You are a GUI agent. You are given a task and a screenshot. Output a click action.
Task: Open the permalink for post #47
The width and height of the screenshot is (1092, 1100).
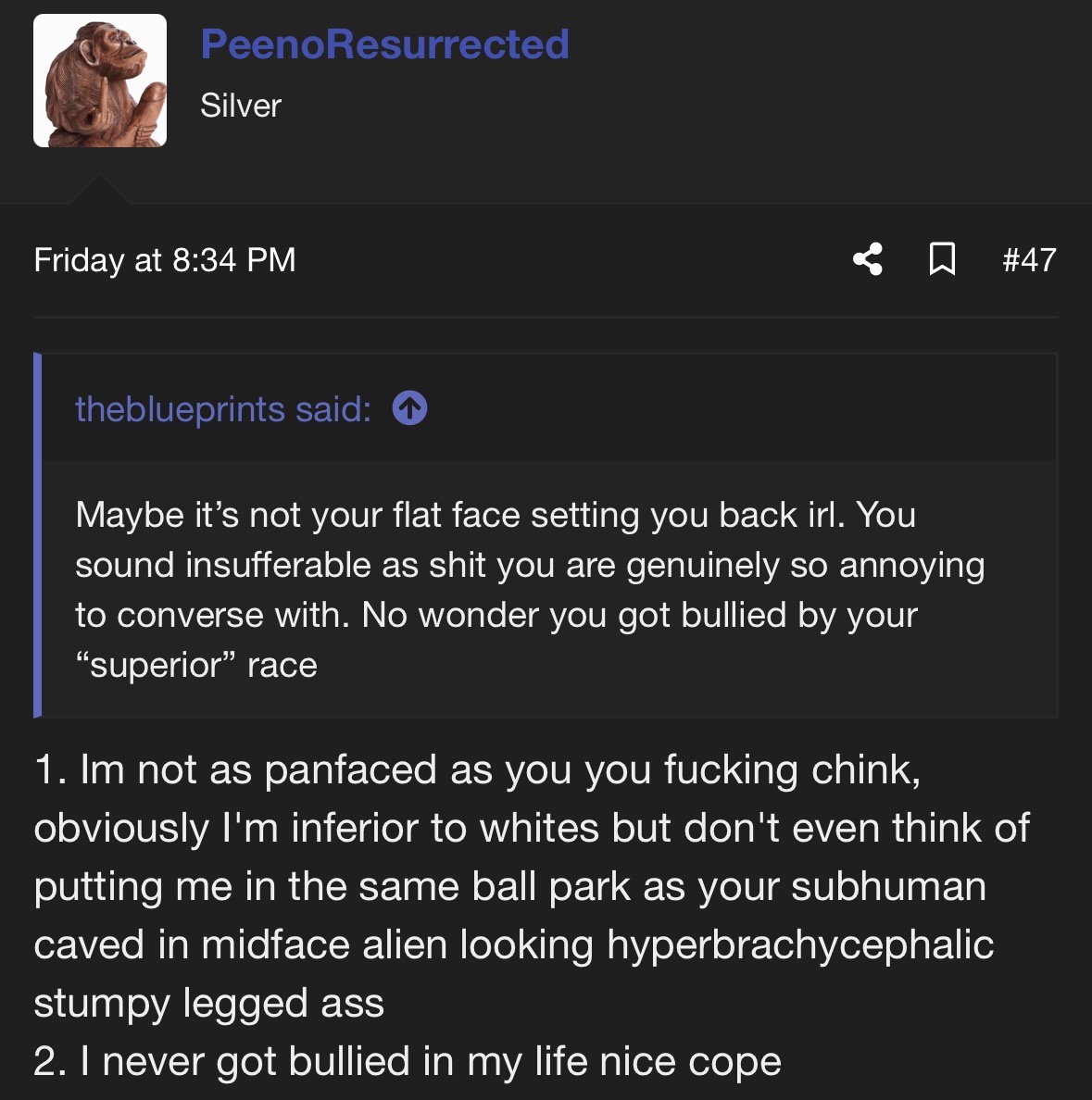(x=1029, y=259)
